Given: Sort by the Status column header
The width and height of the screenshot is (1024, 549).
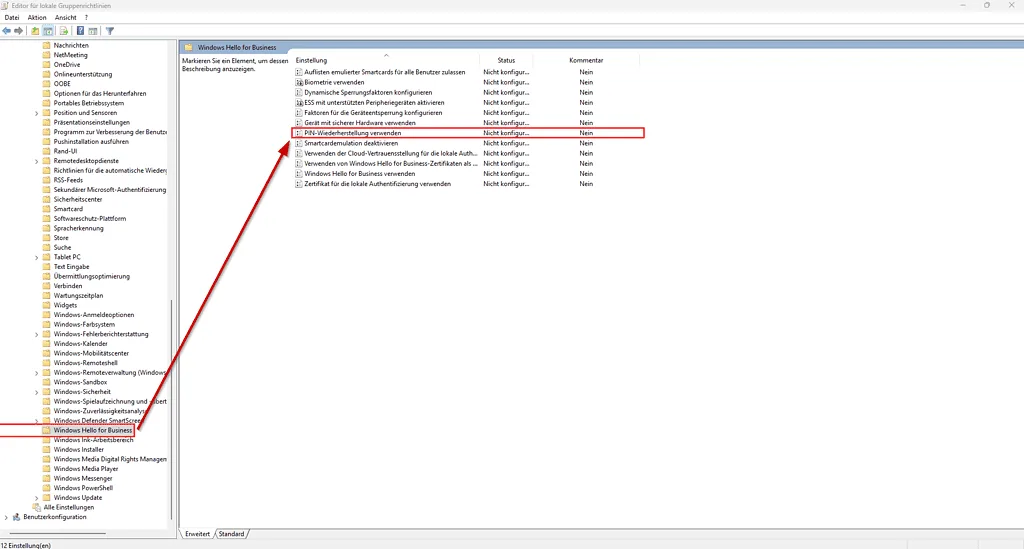Looking at the screenshot, I should coord(506,60).
